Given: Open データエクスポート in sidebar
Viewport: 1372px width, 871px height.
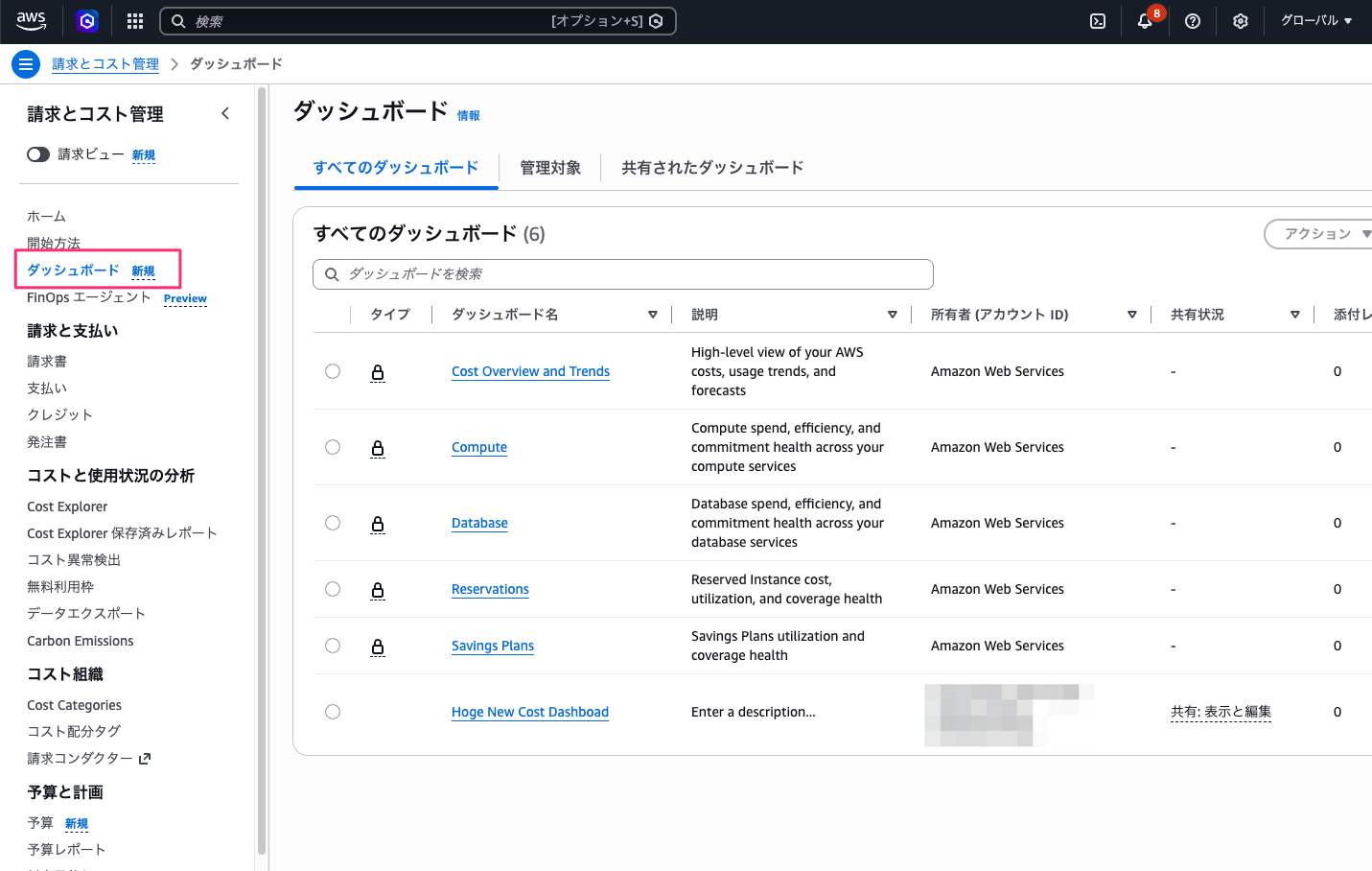Looking at the screenshot, I should (86, 614).
